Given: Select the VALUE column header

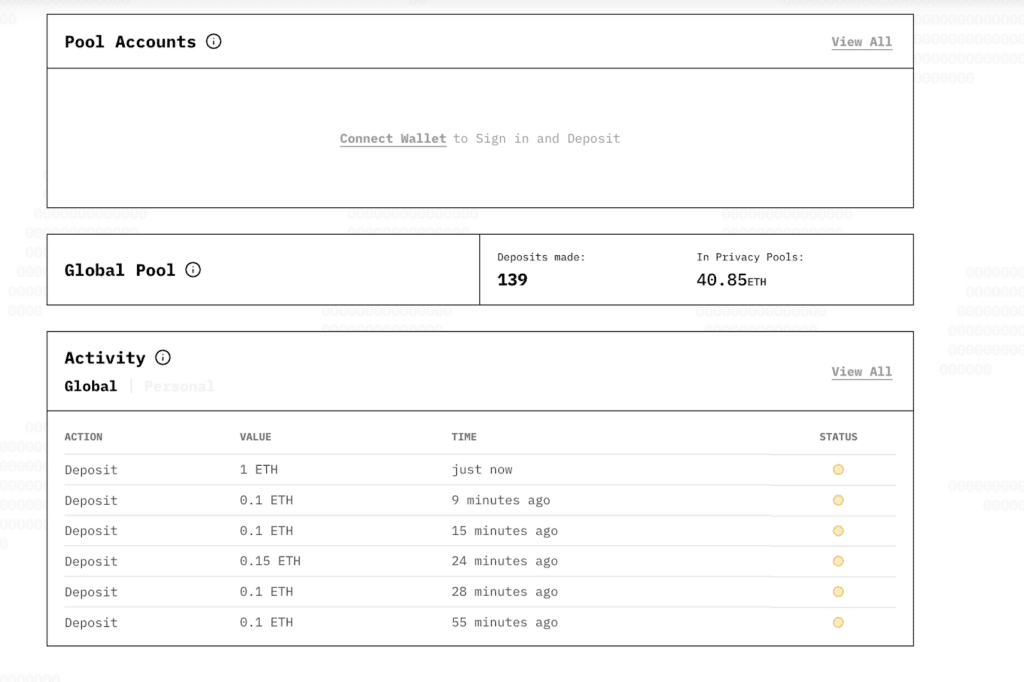Looking at the screenshot, I should (x=255, y=437).
